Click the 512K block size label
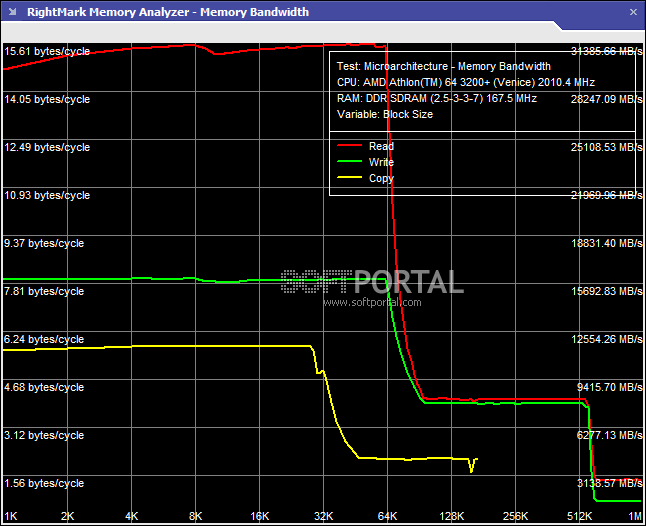Image resolution: width=646 pixels, height=526 pixels. (580, 516)
